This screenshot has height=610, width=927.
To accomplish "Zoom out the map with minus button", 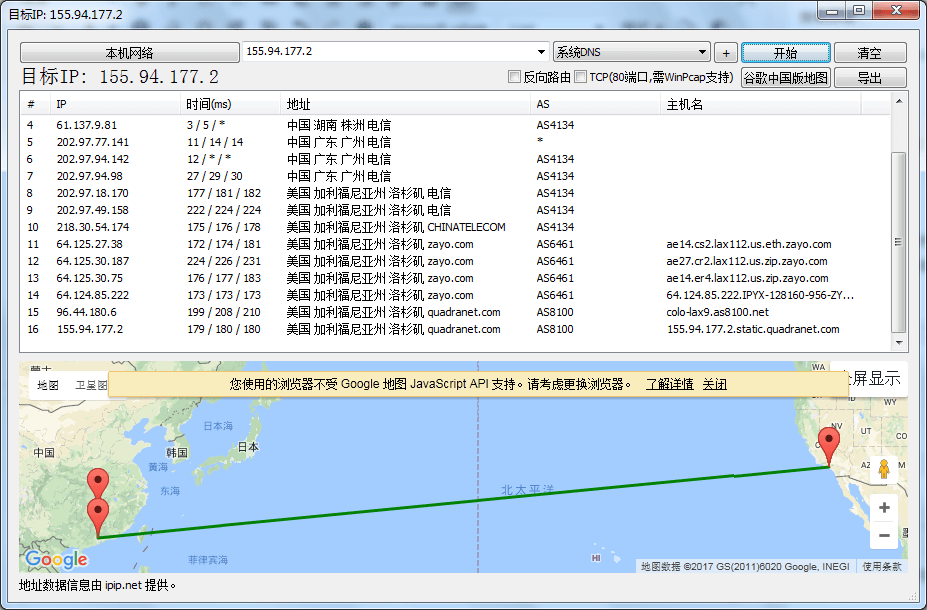I will click(883, 537).
